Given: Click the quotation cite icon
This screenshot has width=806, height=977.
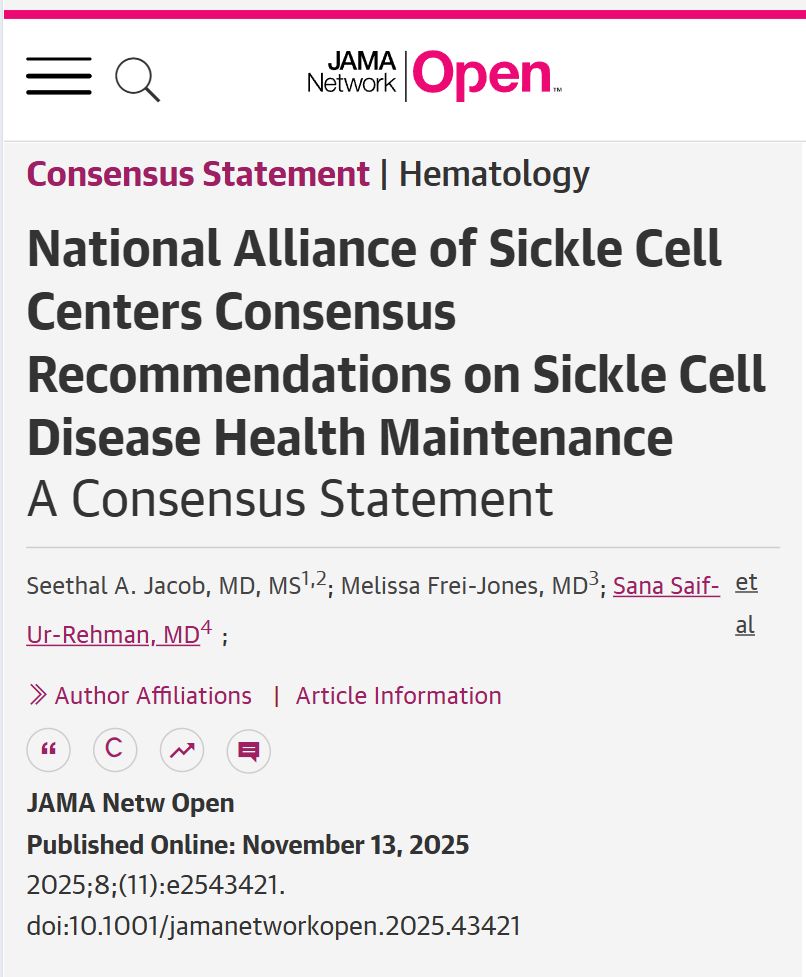Looking at the screenshot, I should 48,750.
